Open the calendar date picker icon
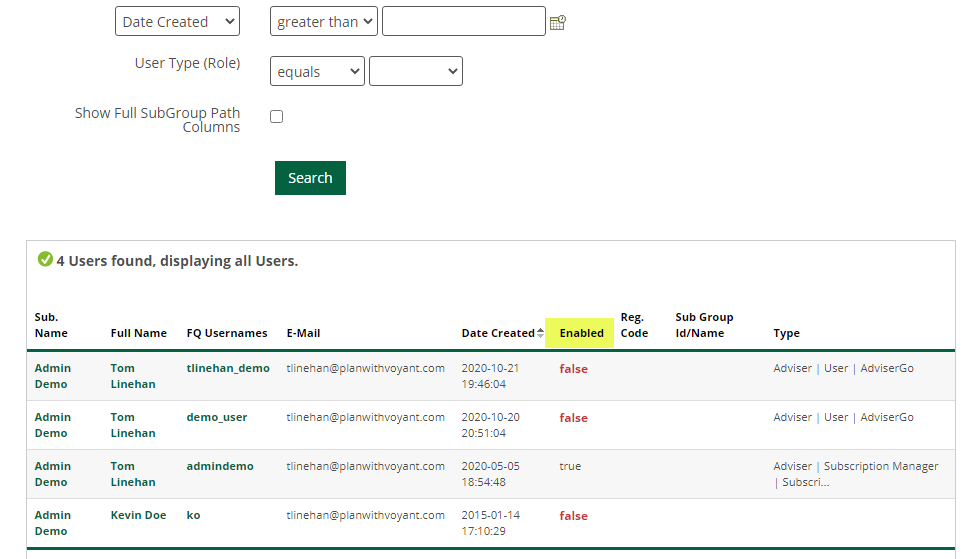This screenshot has height=559, width=963. tap(558, 22)
